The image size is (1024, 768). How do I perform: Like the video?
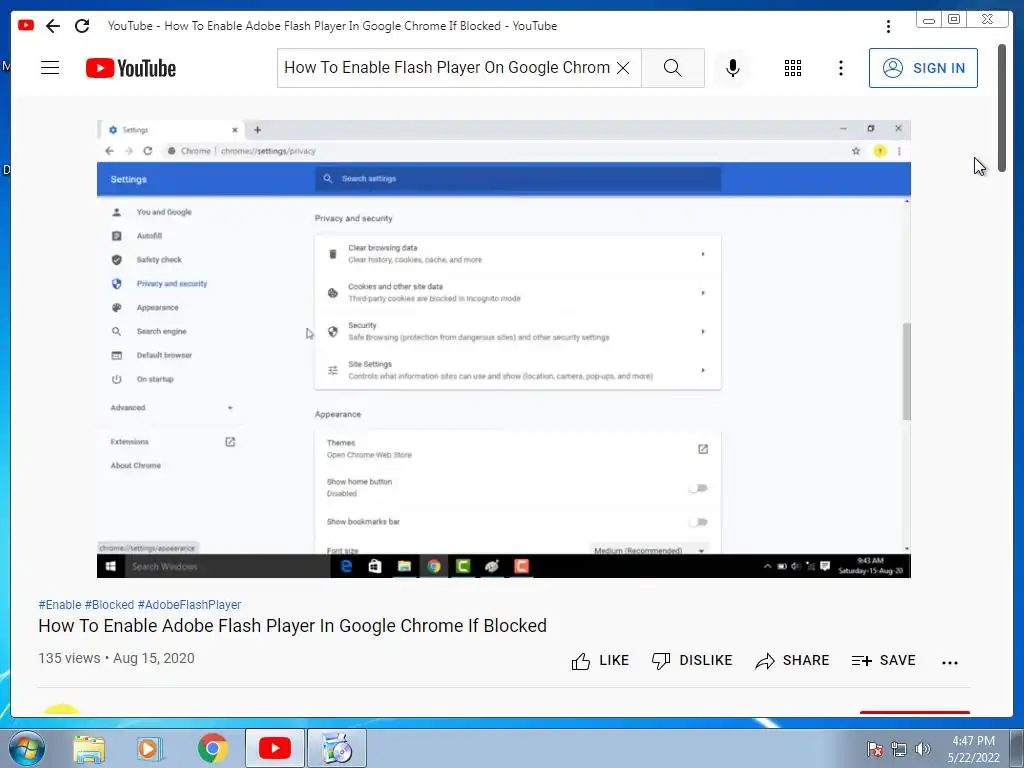pos(600,661)
